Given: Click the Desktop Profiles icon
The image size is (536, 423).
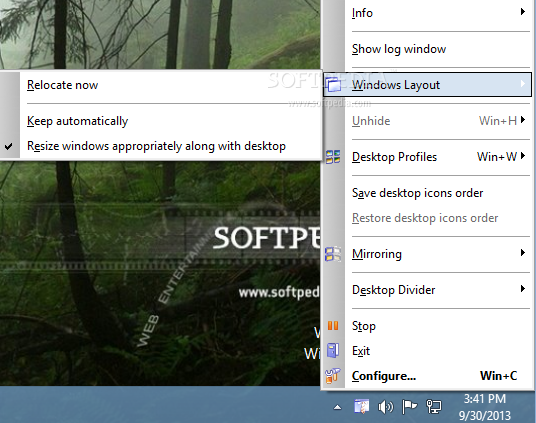Looking at the screenshot, I should click(333, 157).
